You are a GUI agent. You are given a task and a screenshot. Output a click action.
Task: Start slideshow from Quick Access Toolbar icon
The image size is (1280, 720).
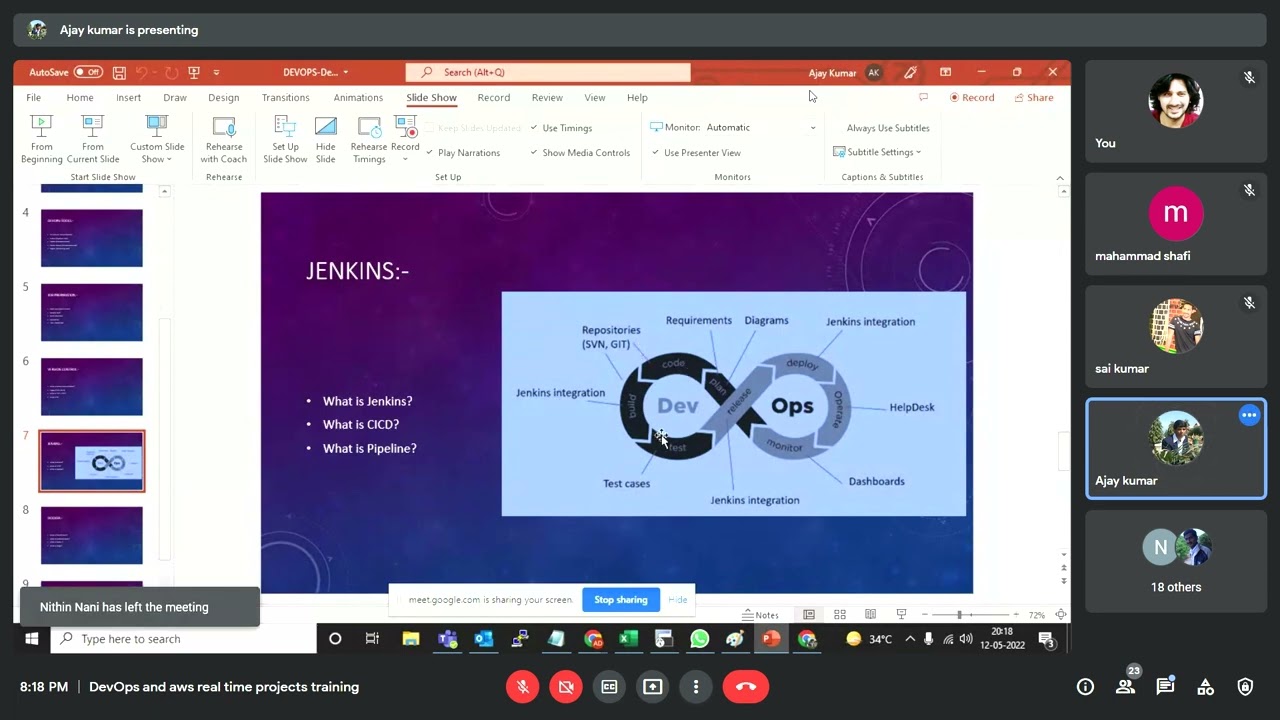194,73
